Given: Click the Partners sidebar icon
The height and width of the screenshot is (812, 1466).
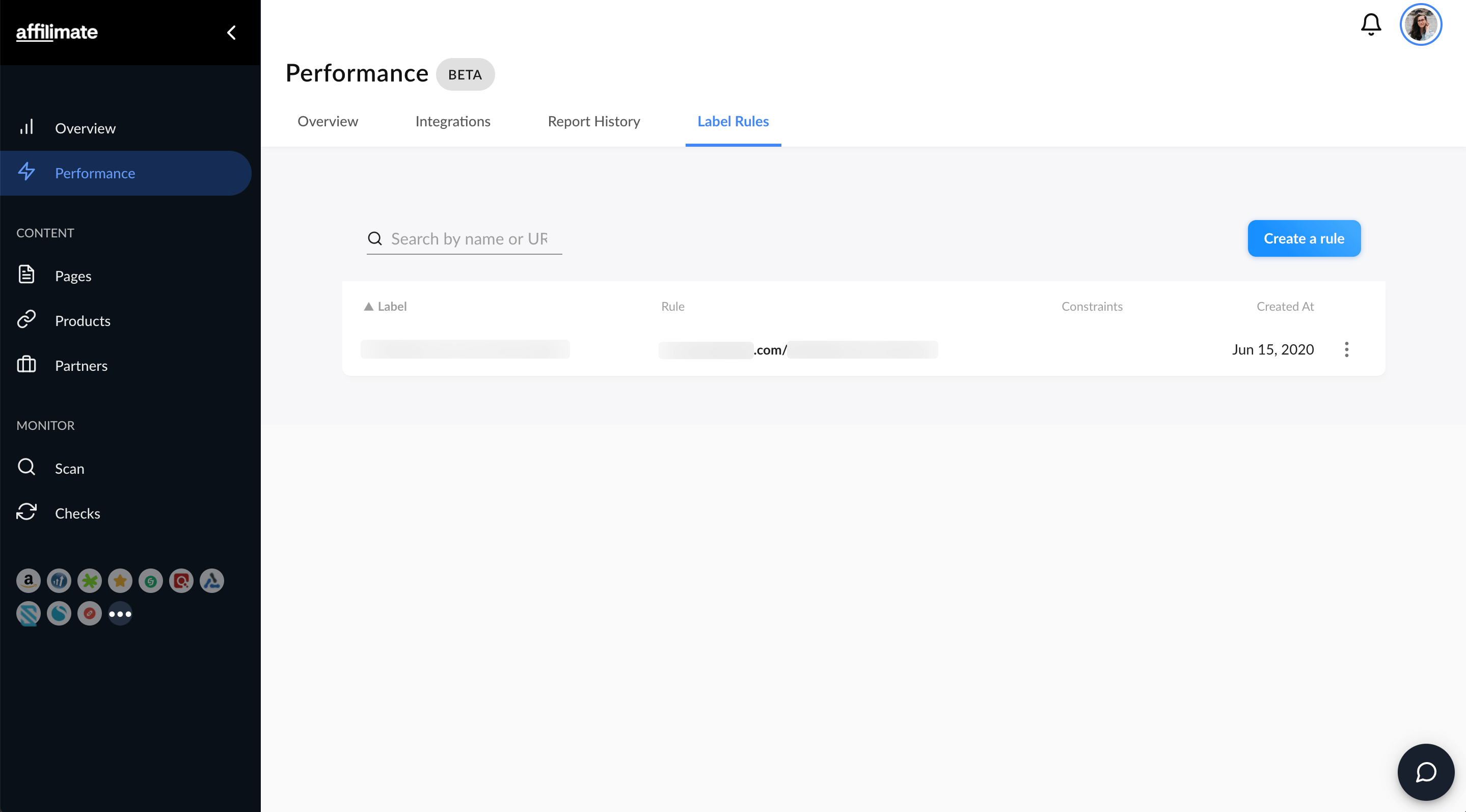Looking at the screenshot, I should [x=27, y=365].
